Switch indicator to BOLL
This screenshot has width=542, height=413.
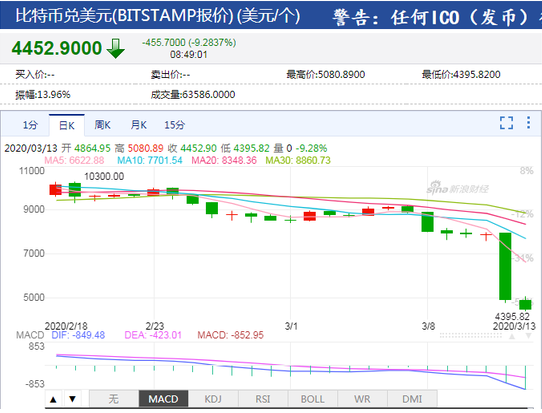(x=312, y=399)
